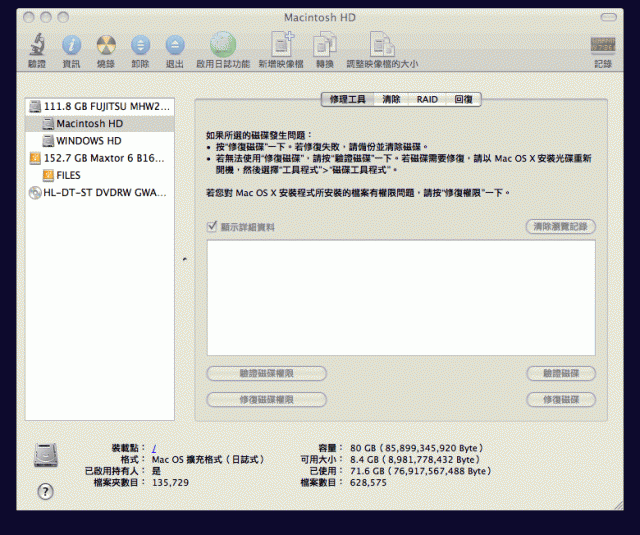Click the folder count 135,729
640x535 pixels.
pyautogui.click(x=170, y=482)
